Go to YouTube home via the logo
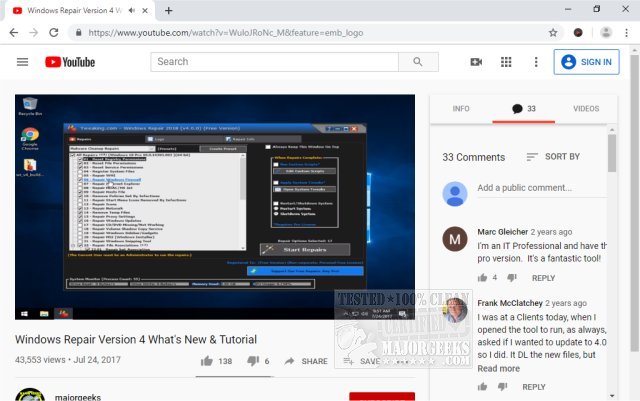 tap(70, 62)
